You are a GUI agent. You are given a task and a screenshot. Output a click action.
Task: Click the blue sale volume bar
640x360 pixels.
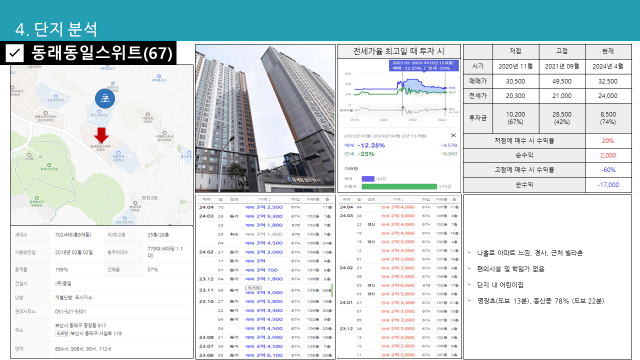pyautogui.click(x=368, y=179)
